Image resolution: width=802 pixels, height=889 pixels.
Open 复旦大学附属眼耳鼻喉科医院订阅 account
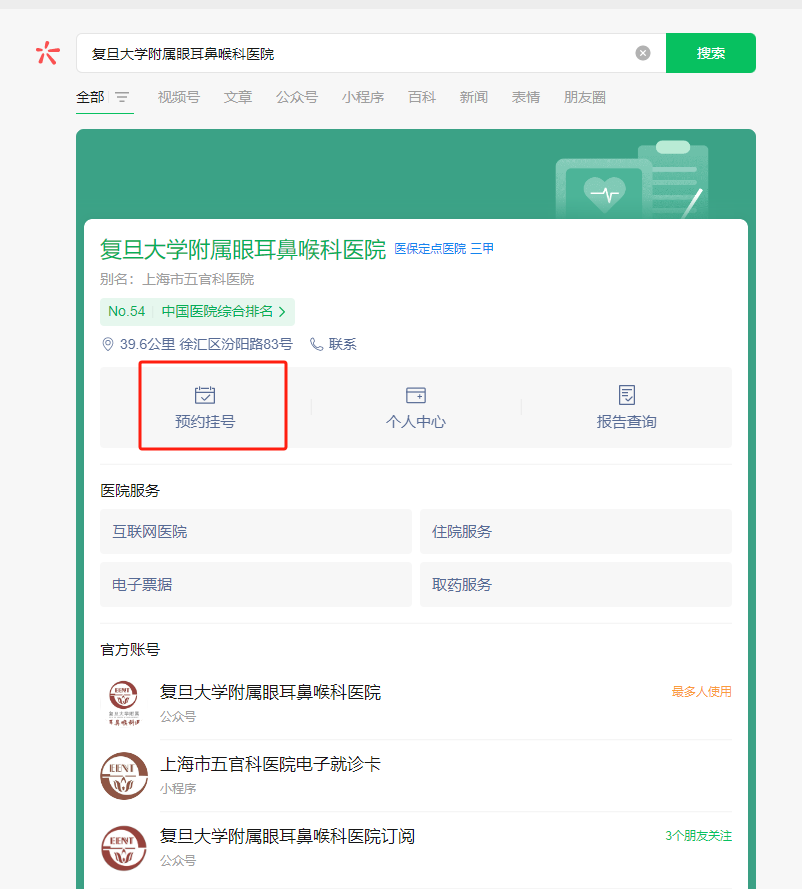pyautogui.click(x=416, y=848)
